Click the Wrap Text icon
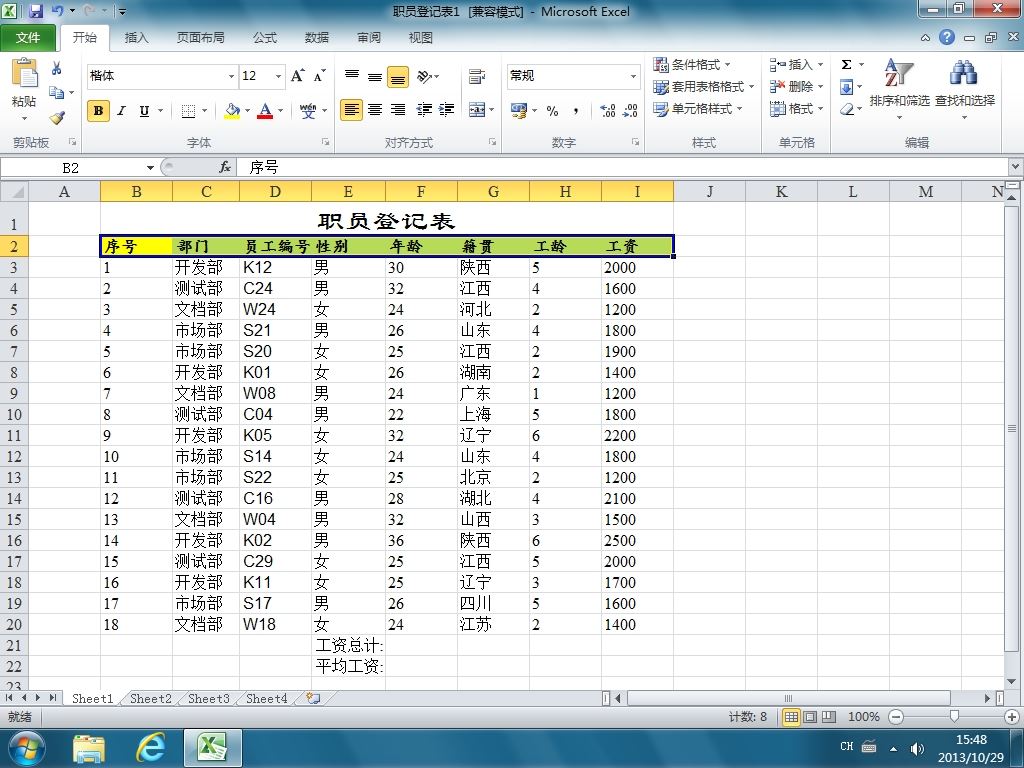This screenshot has width=1024, height=768. (477, 76)
